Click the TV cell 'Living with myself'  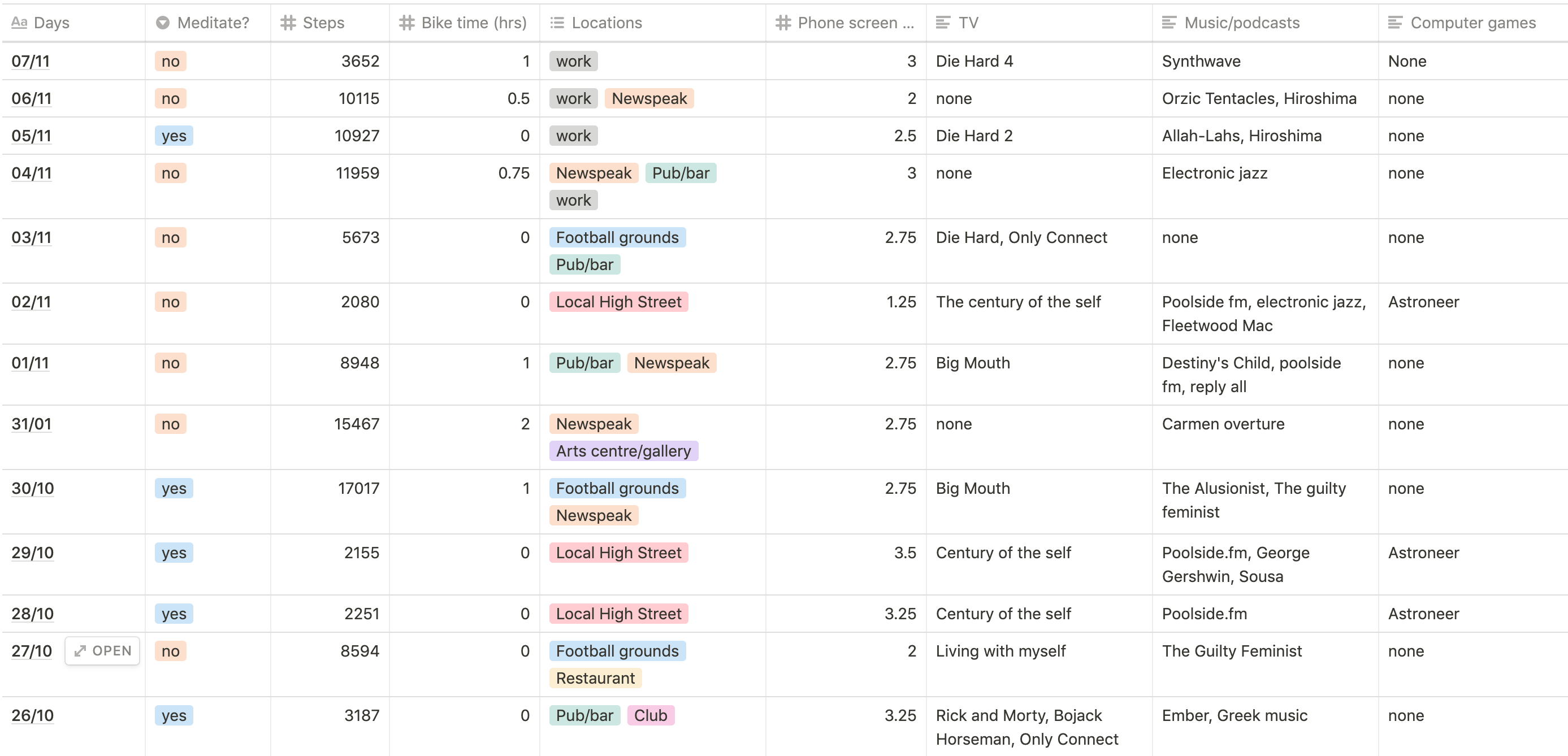tap(1039, 664)
